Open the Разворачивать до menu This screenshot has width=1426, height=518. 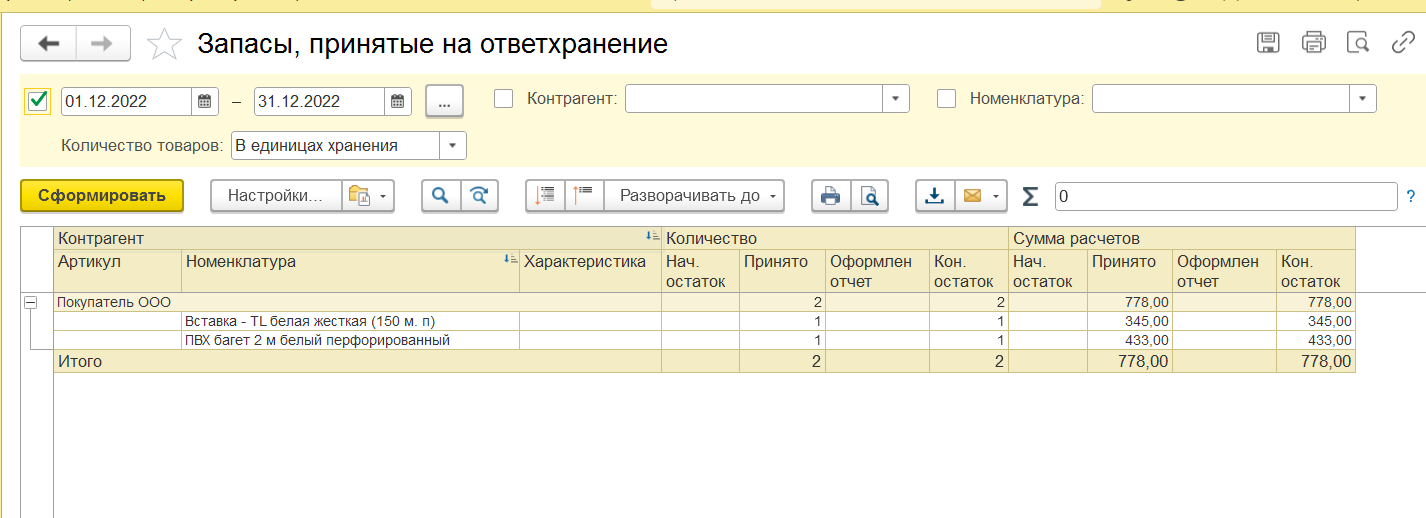pyautogui.click(x=694, y=196)
